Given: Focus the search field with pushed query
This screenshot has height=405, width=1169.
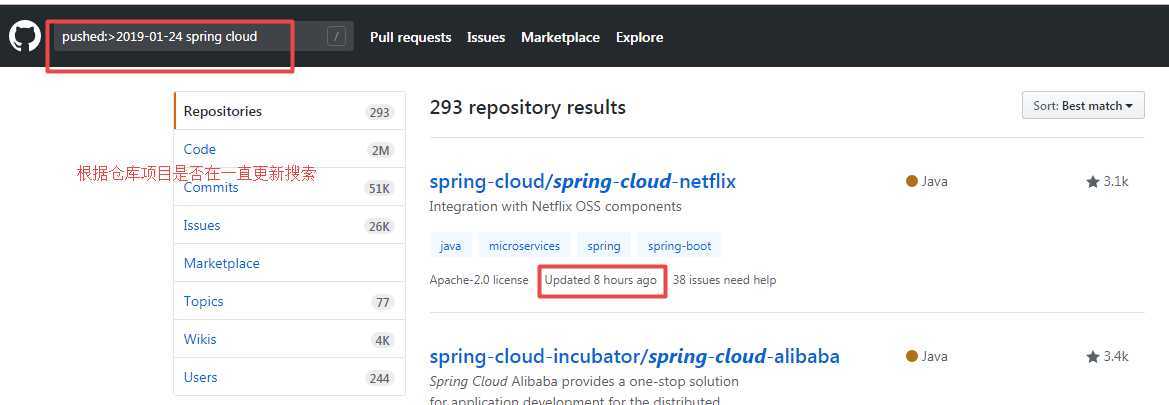Looking at the screenshot, I should click(203, 36).
